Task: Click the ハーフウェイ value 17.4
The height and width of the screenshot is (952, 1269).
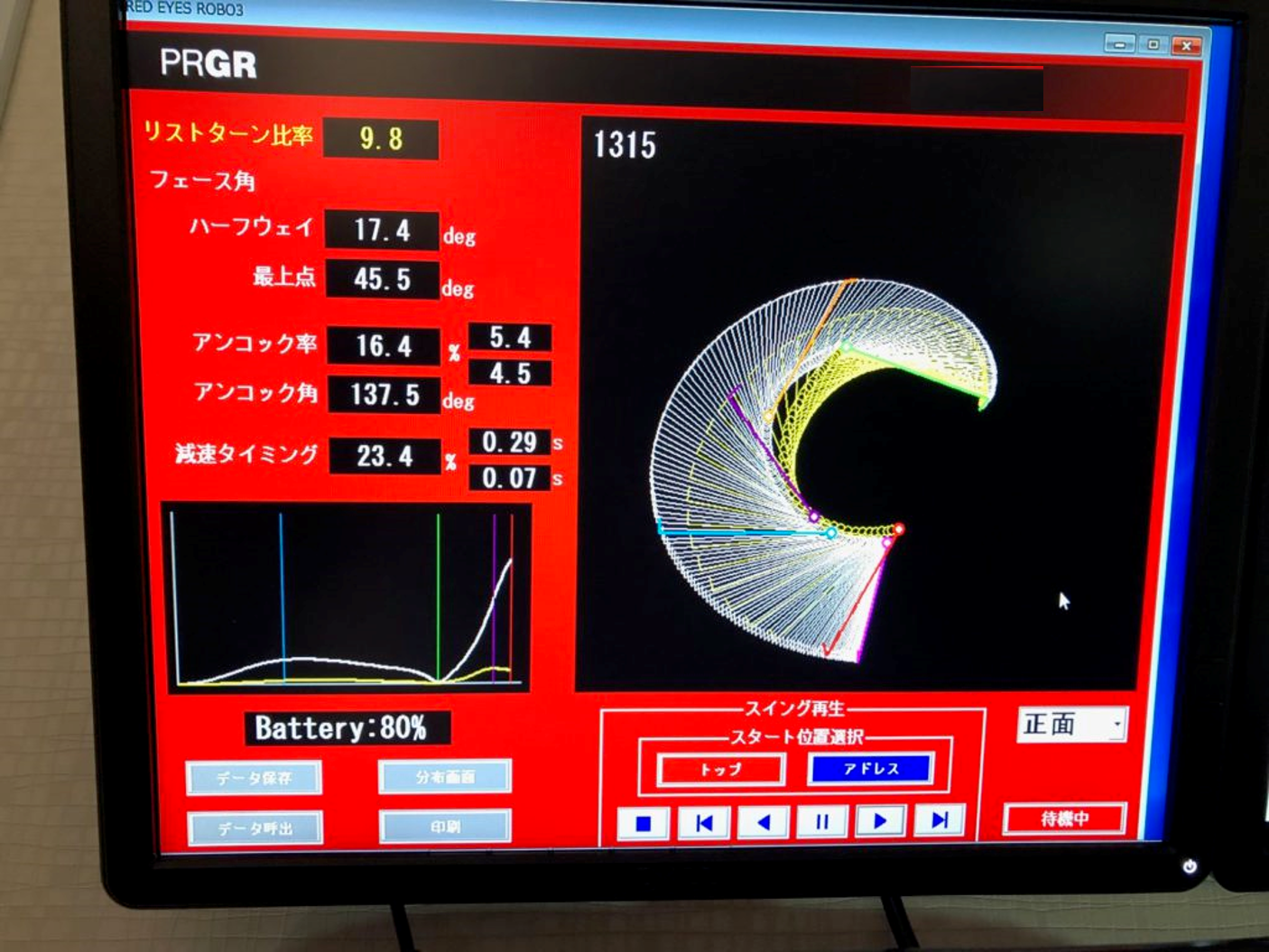Action: point(382,230)
